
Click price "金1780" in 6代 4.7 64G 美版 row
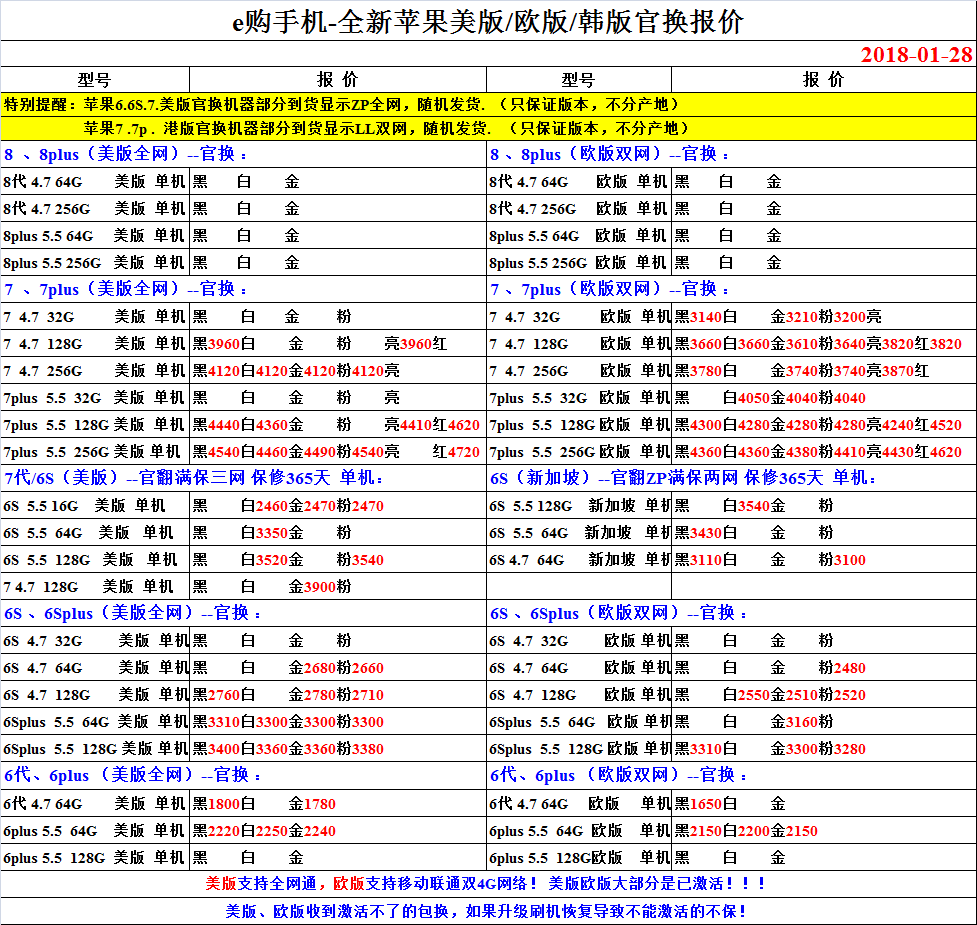point(312,804)
